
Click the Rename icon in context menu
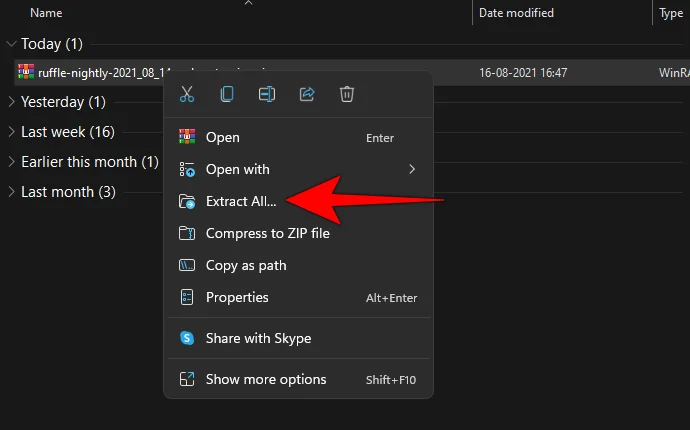(267, 94)
